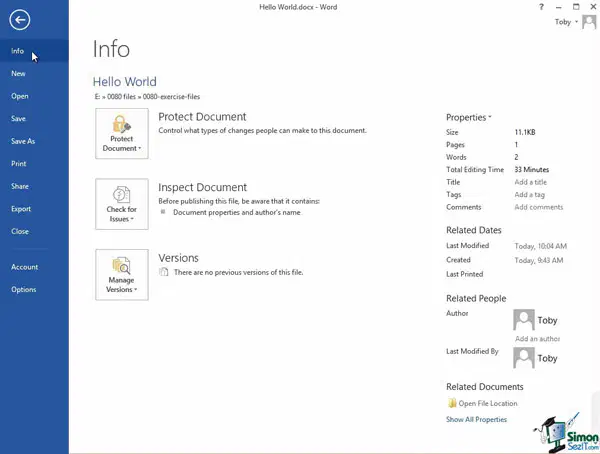Click the file path '0080-exercise-files'
The width and height of the screenshot is (600, 454).
tap(171, 96)
